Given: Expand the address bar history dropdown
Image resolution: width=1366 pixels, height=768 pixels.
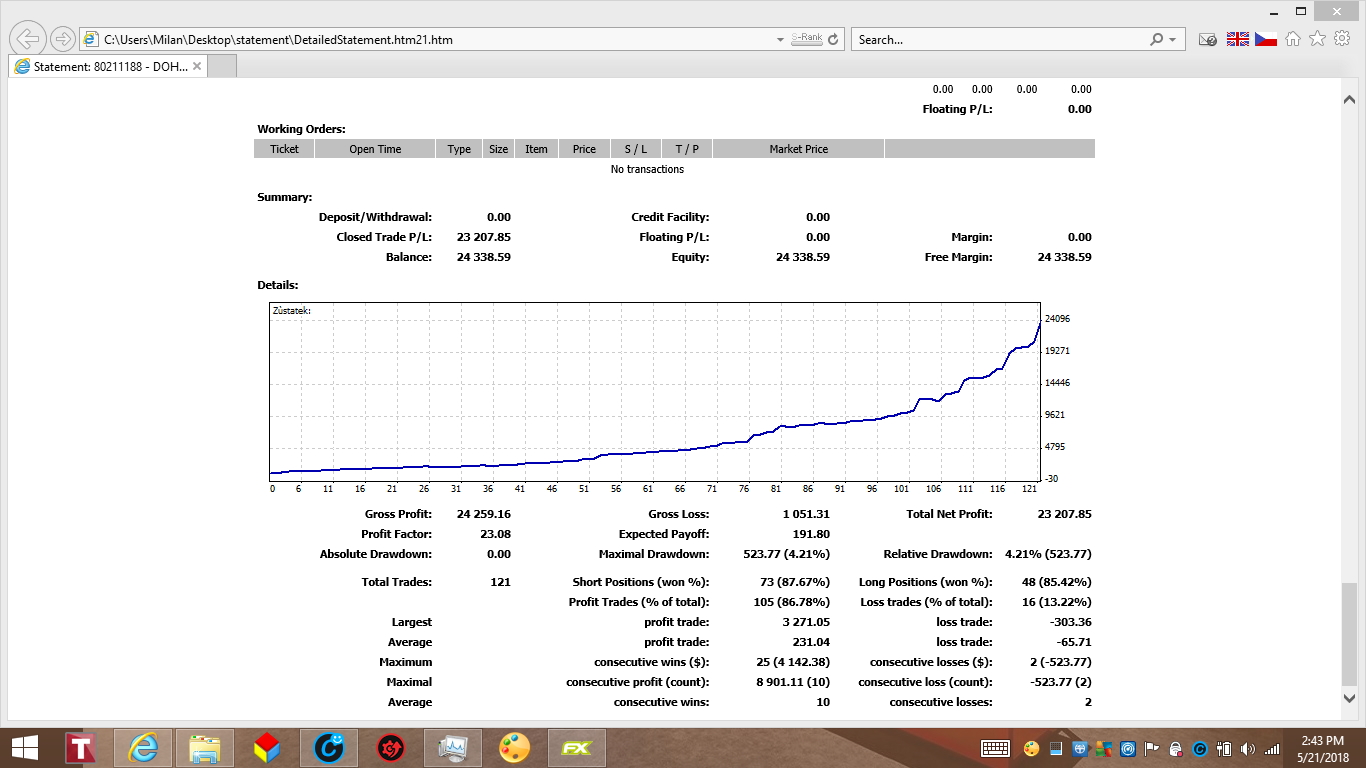Looking at the screenshot, I should pos(780,40).
